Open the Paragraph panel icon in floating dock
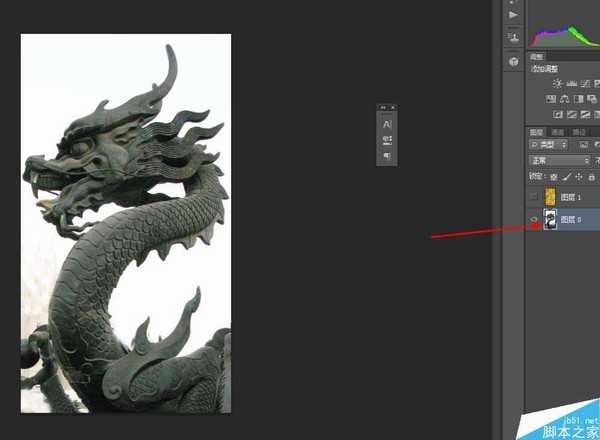This screenshot has width=600, height=440. click(387, 156)
